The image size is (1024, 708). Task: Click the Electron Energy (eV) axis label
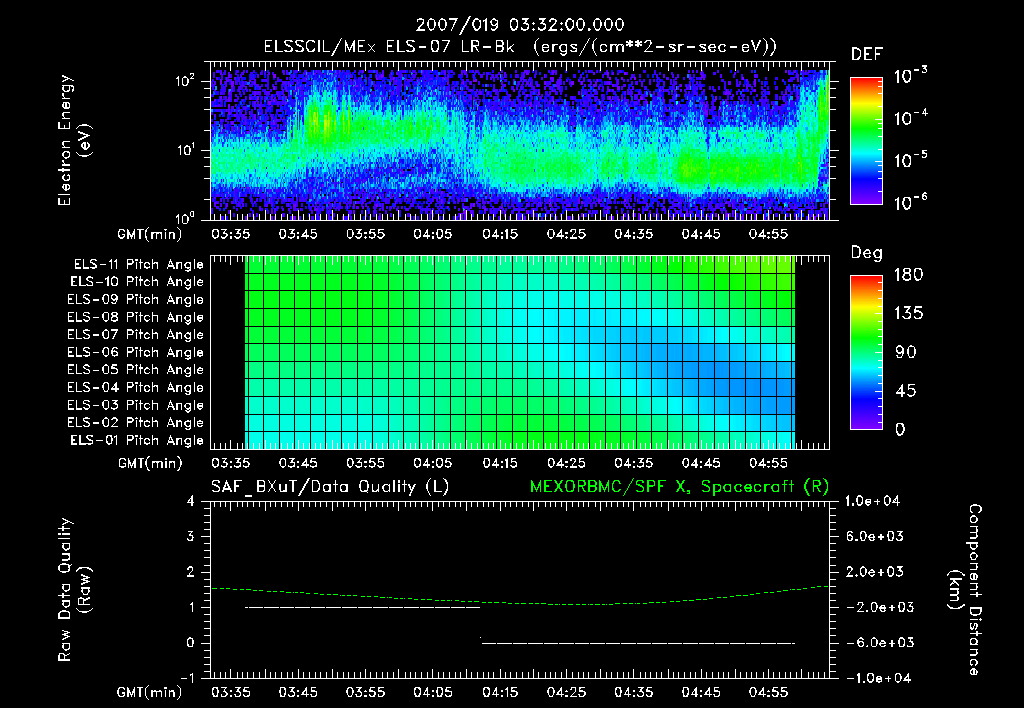pyautogui.click(x=74, y=140)
